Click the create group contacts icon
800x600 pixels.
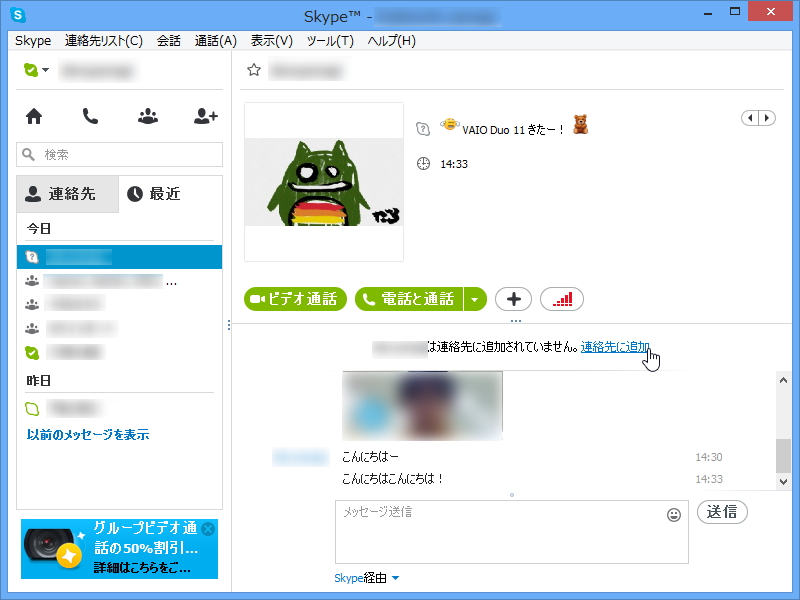click(x=147, y=116)
